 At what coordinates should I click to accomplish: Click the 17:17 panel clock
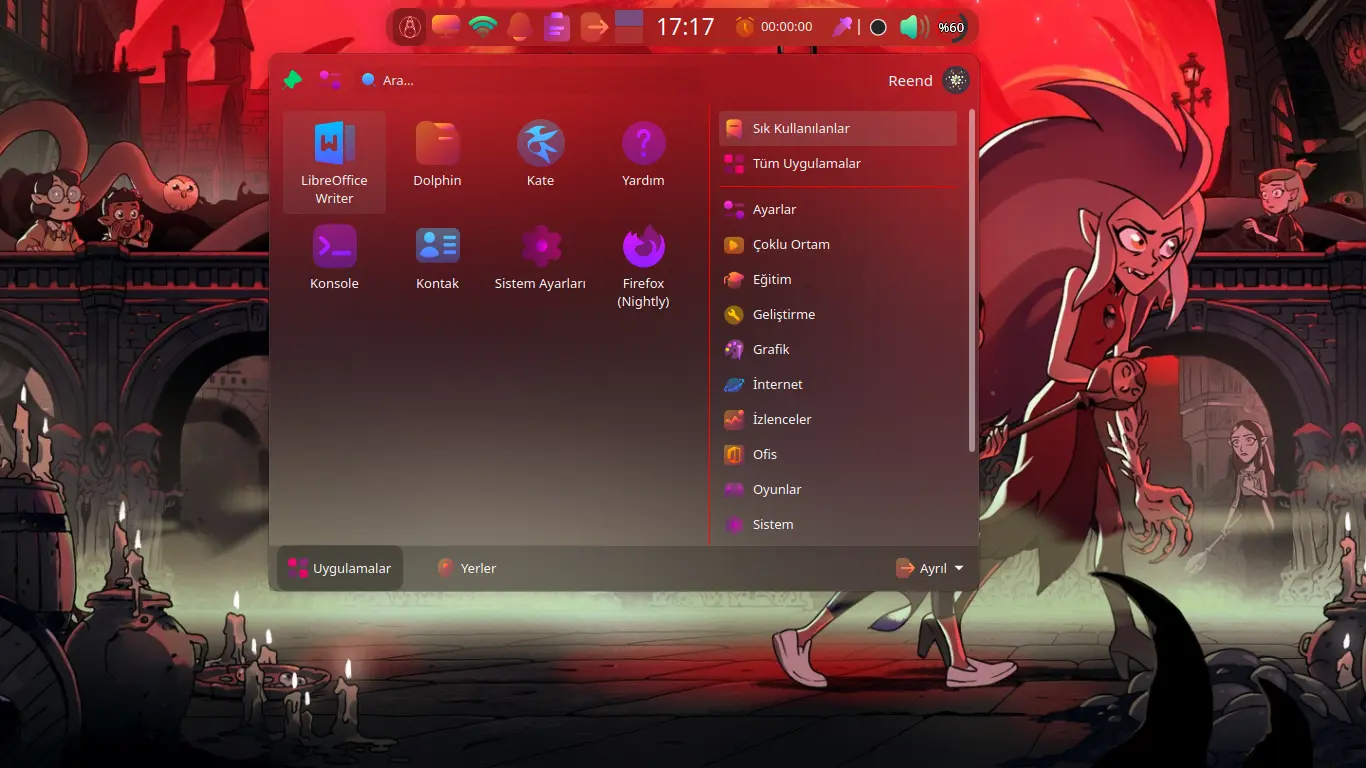coord(685,27)
